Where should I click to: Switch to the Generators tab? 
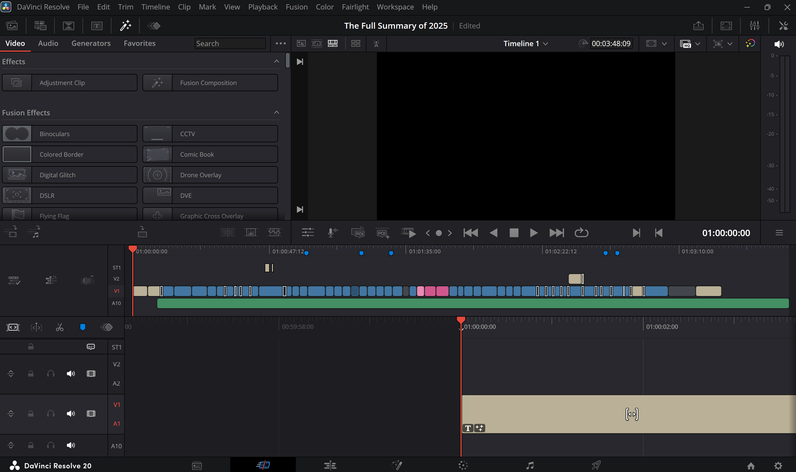[91, 44]
